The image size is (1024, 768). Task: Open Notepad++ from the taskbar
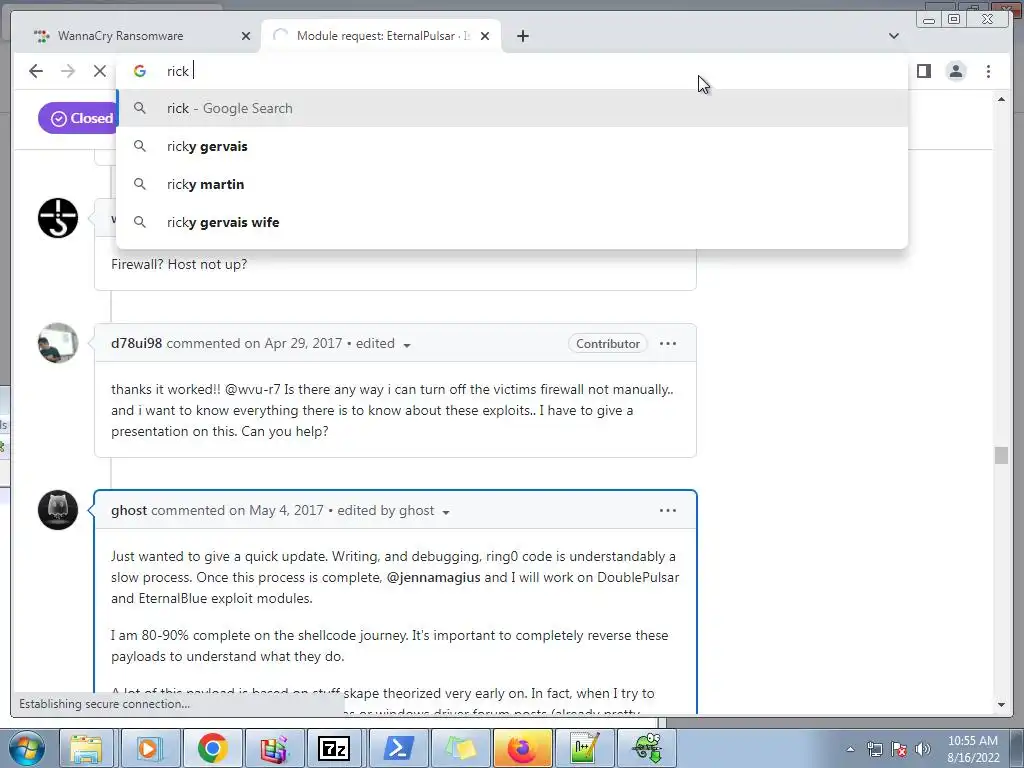click(x=584, y=748)
